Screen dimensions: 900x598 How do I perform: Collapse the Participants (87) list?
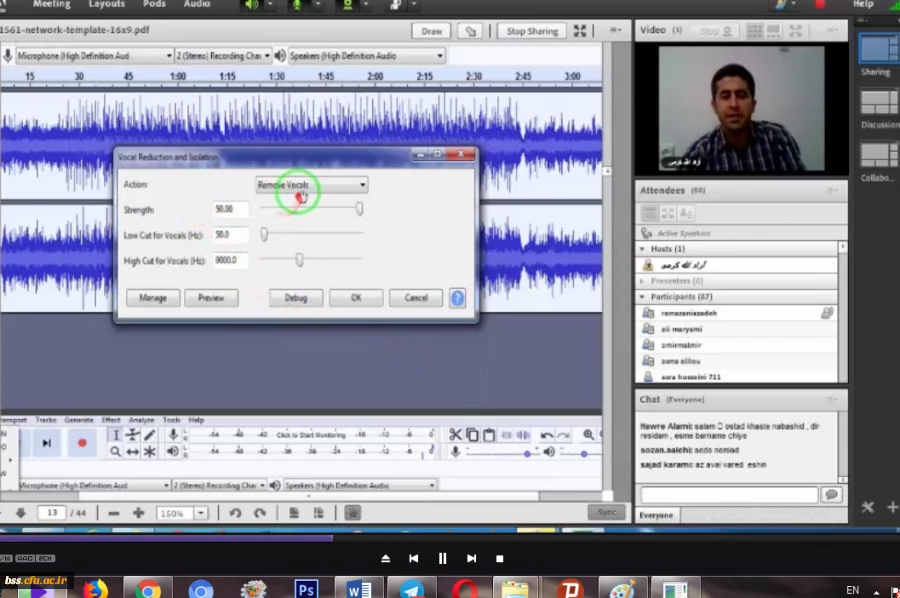[642, 297]
